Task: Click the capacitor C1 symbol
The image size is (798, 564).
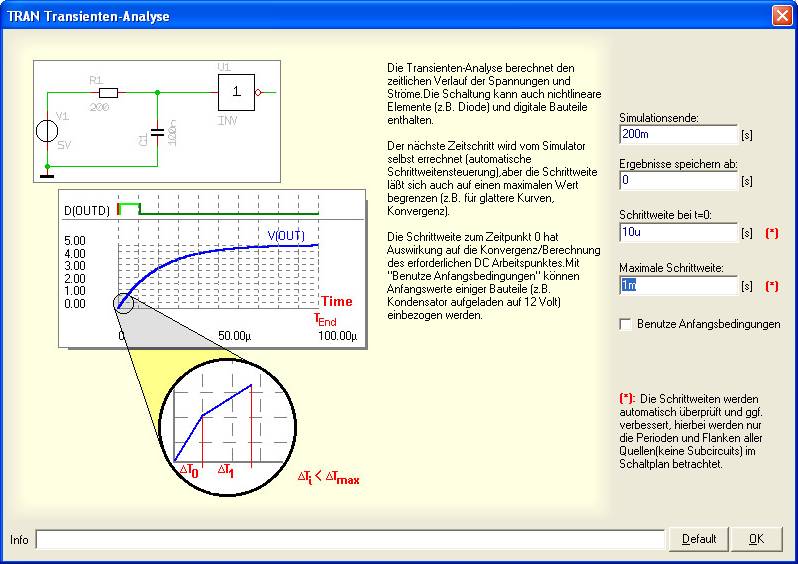Action: click(158, 131)
